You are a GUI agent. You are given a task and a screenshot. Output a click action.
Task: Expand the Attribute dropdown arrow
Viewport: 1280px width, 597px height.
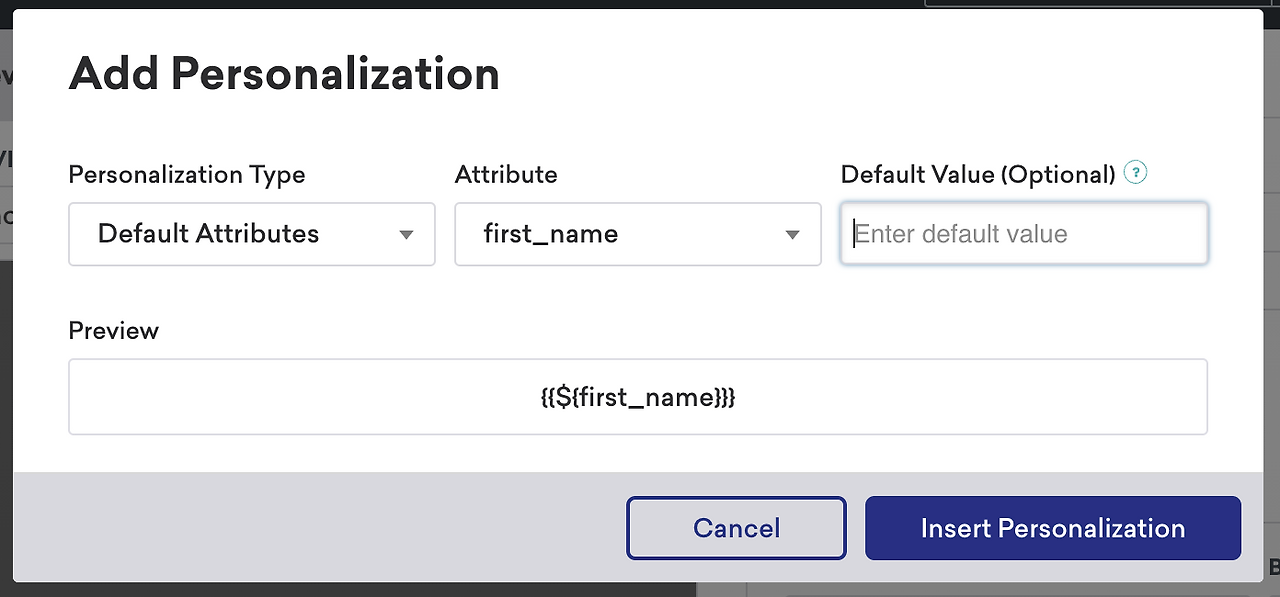tap(792, 235)
